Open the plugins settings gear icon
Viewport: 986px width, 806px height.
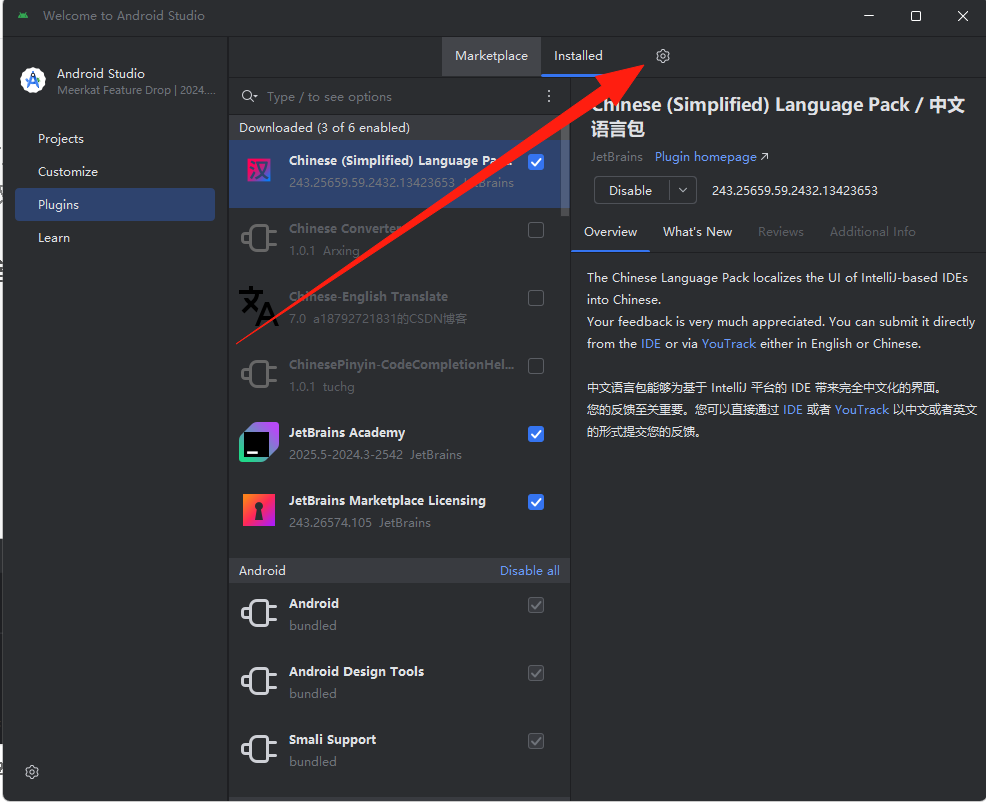pyautogui.click(x=663, y=56)
